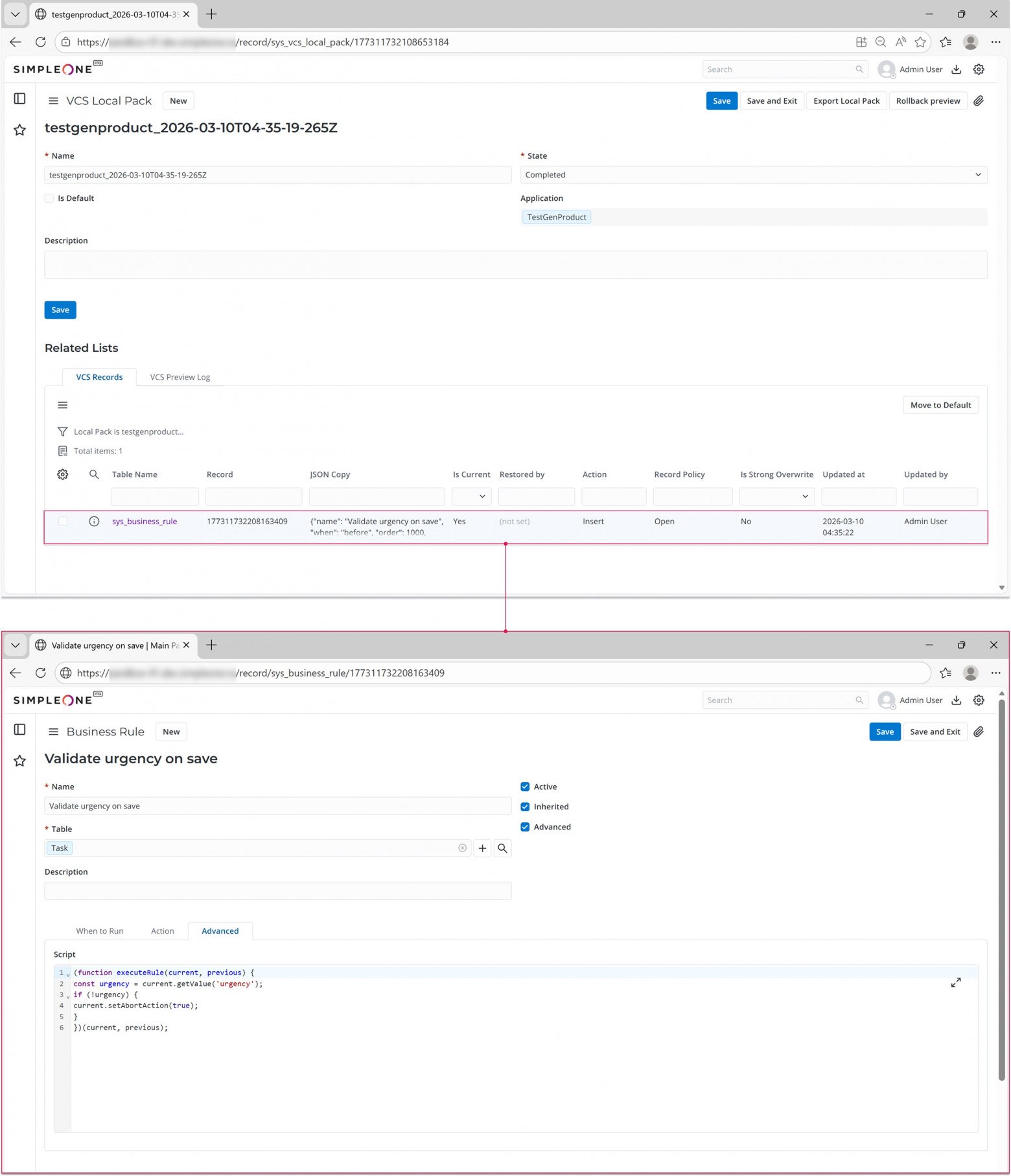1011x1176 pixels.
Task: Open the VCS Records list hamburger menu
Action: coord(62,405)
